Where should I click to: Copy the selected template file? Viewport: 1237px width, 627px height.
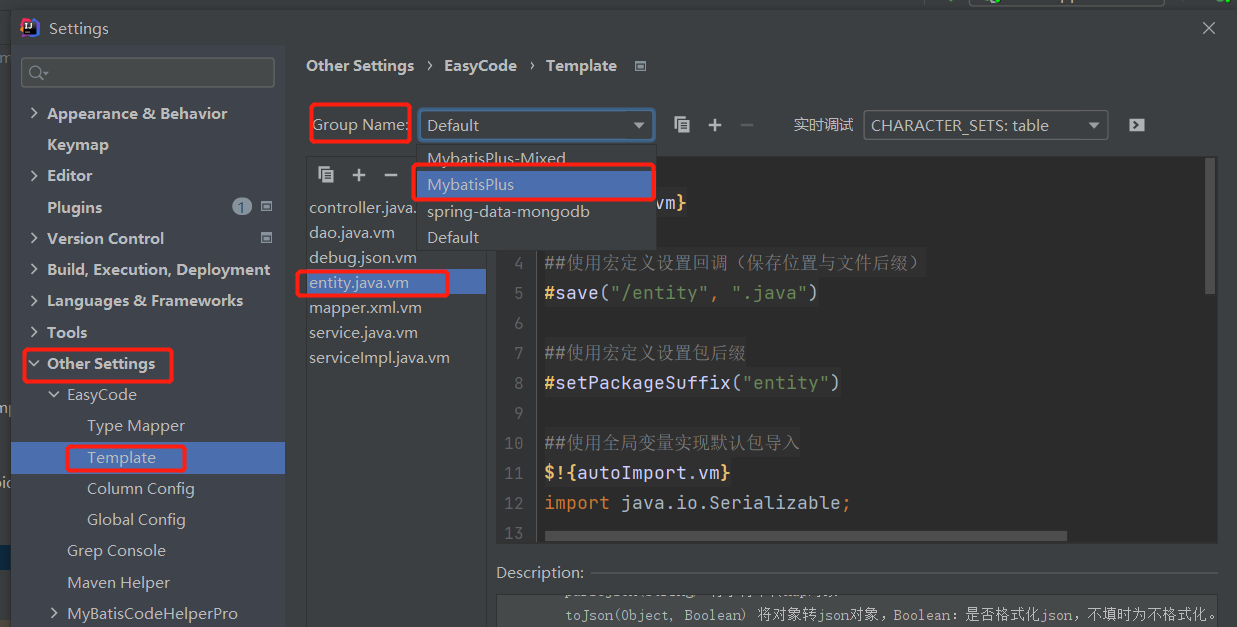point(326,175)
